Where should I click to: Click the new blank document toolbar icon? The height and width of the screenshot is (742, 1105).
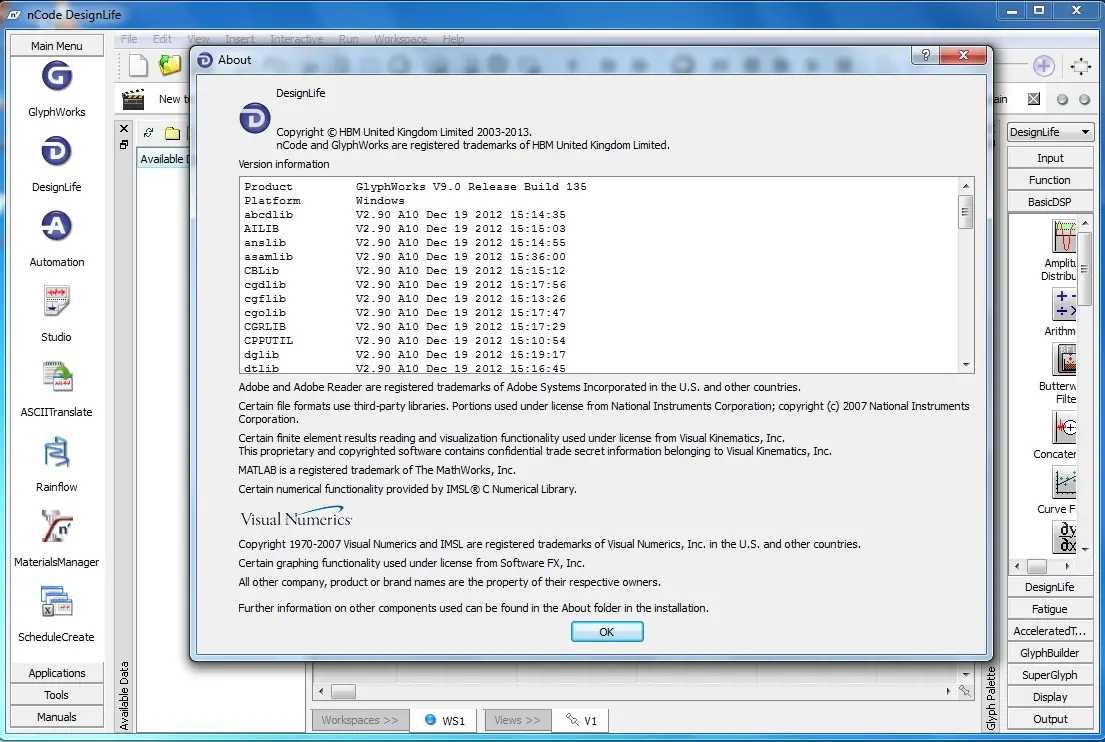pyautogui.click(x=138, y=65)
